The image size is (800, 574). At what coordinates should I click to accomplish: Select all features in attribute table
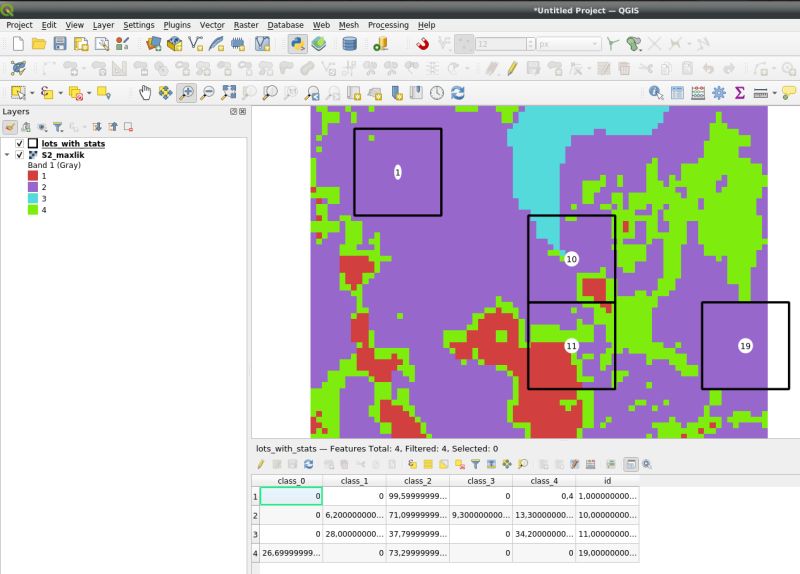coord(428,464)
